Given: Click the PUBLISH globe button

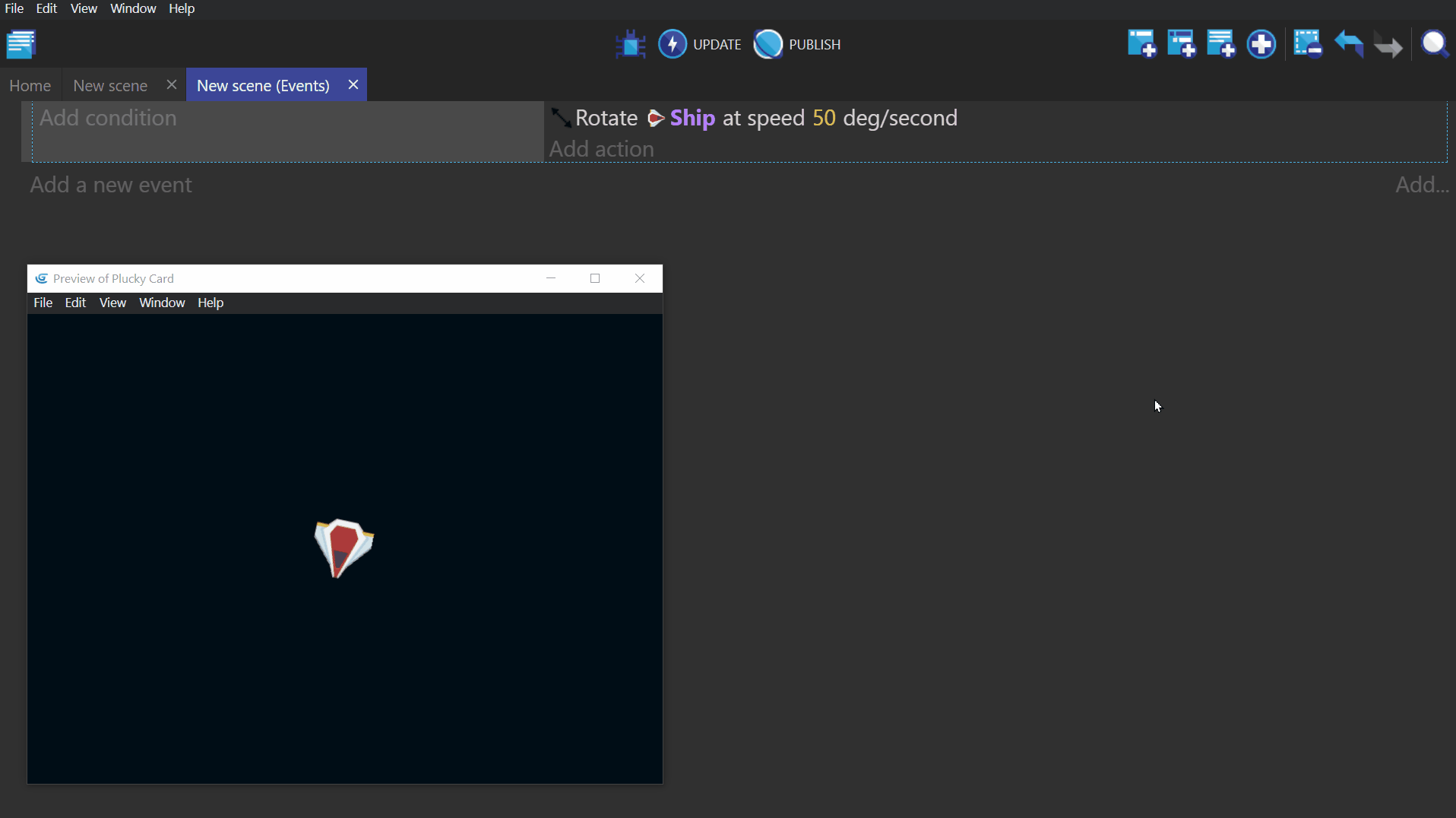Looking at the screenshot, I should click(x=797, y=44).
